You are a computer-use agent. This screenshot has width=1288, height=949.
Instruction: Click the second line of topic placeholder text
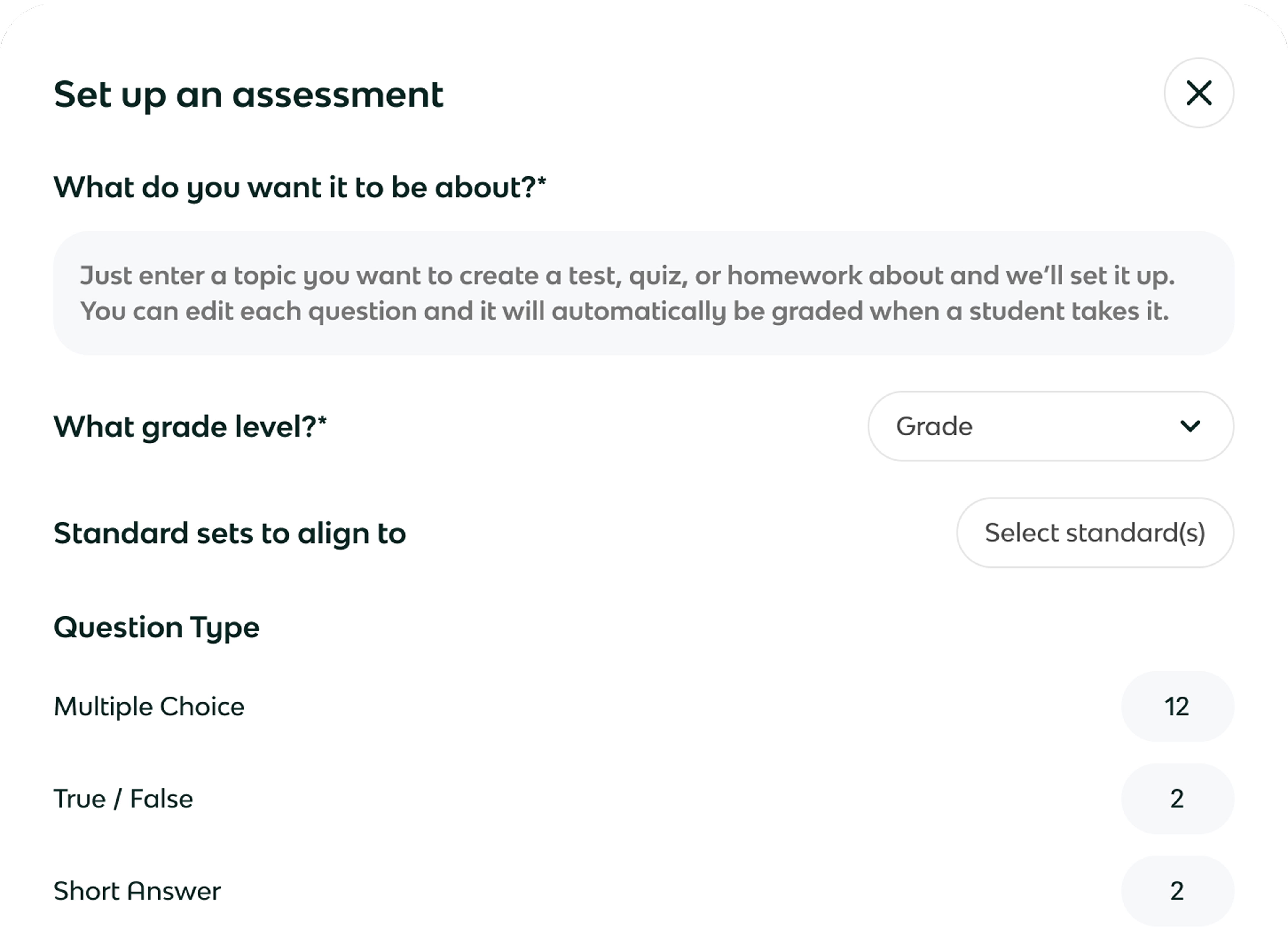click(x=624, y=311)
